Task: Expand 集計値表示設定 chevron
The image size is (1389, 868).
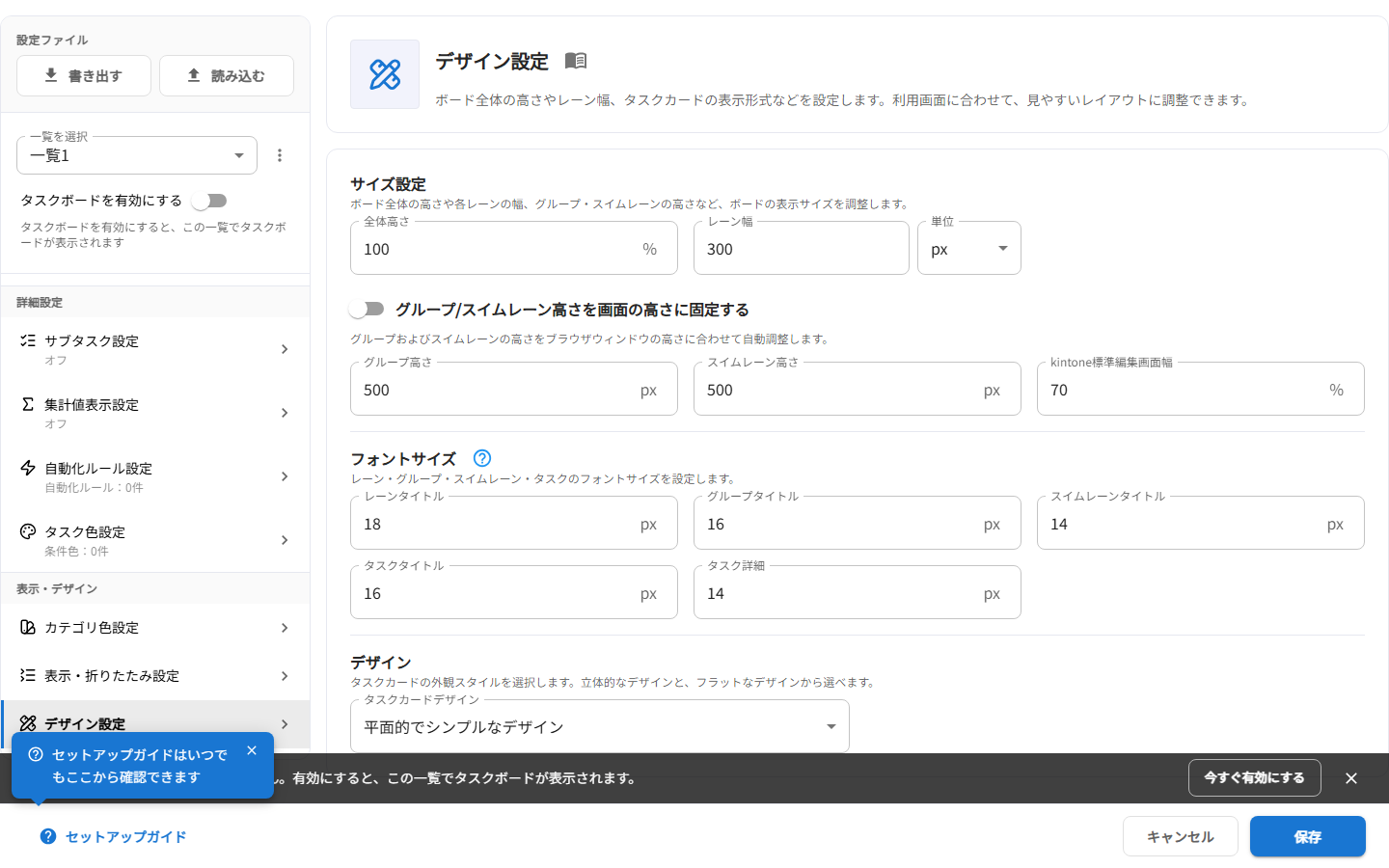Action: pos(285,413)
